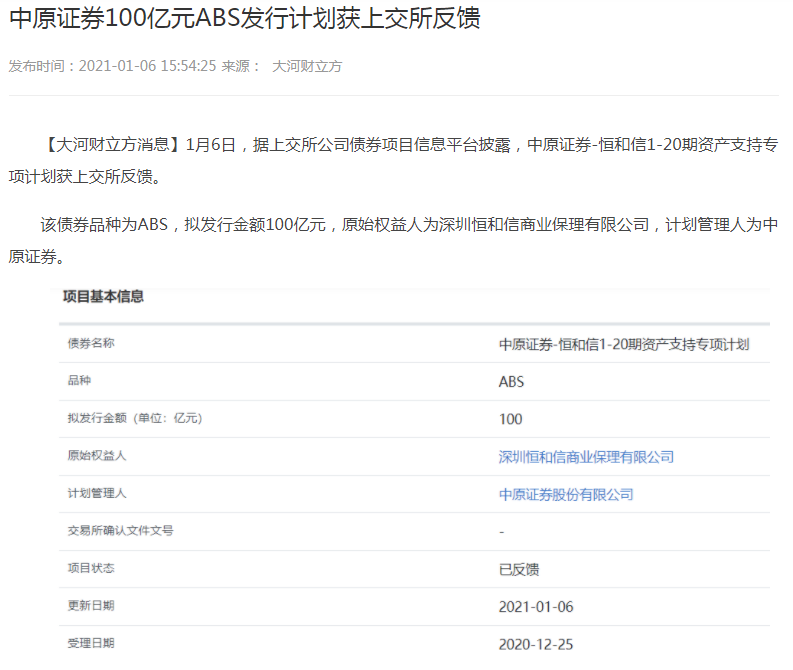Viewport: 793px width, 670px height.
Task: Select the ABS value in 品种 row
Action: (x=511, y=382)
